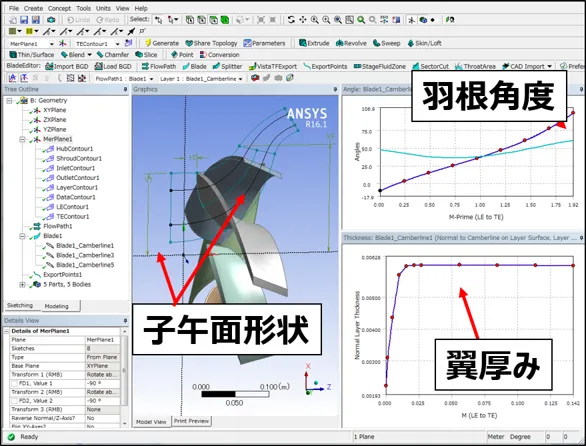Image resolution: width=586 pixels, height=446 pixels.
Task: Collapse the Details of MerPlane1 section
Action: (x=6, y=331)
